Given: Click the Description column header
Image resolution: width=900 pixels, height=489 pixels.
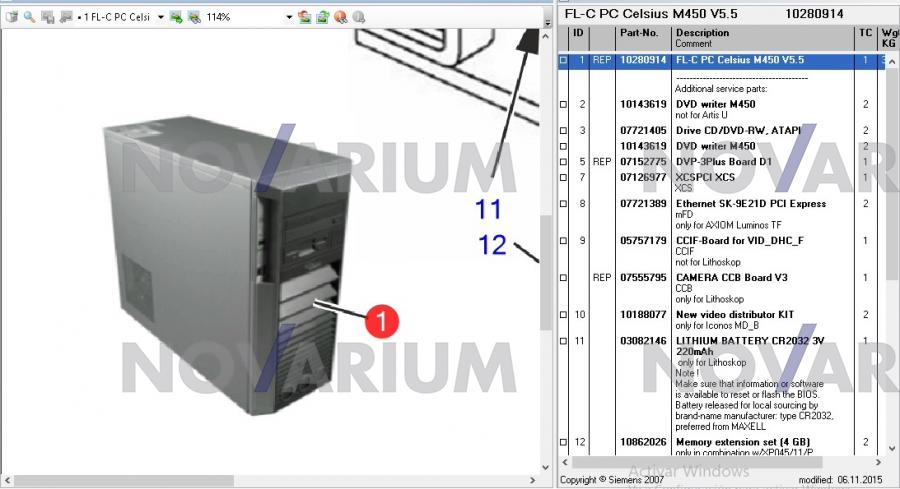Looking at the screenshot, I should click(702, 33).
